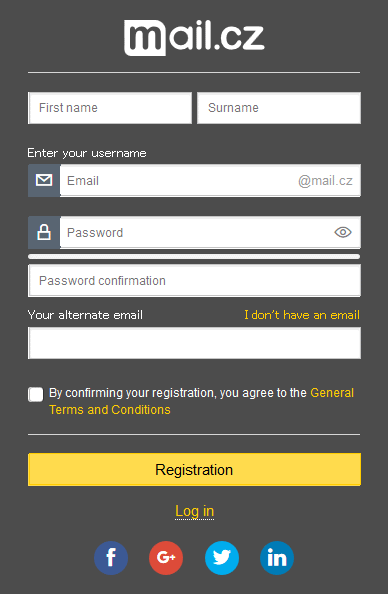This screenshot has height=594, width=388.
Task: Click the password strength bar
Action: 194,256
